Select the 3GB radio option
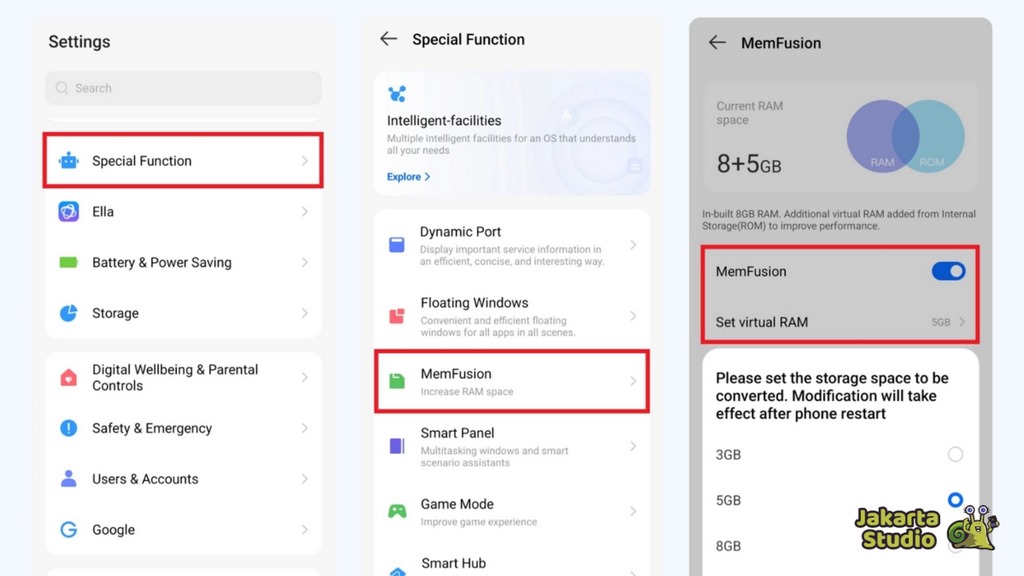Image resolution: width=1024 pixels, height=576 pixels. (x=955, y=455)
